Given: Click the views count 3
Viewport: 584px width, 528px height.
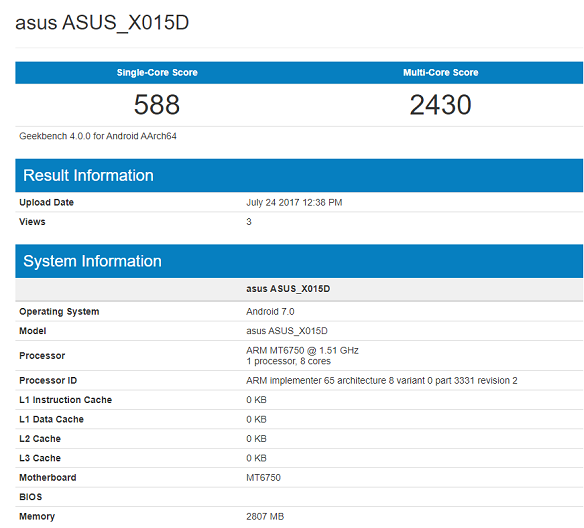Looking at the screenshot, I should 249,222.
